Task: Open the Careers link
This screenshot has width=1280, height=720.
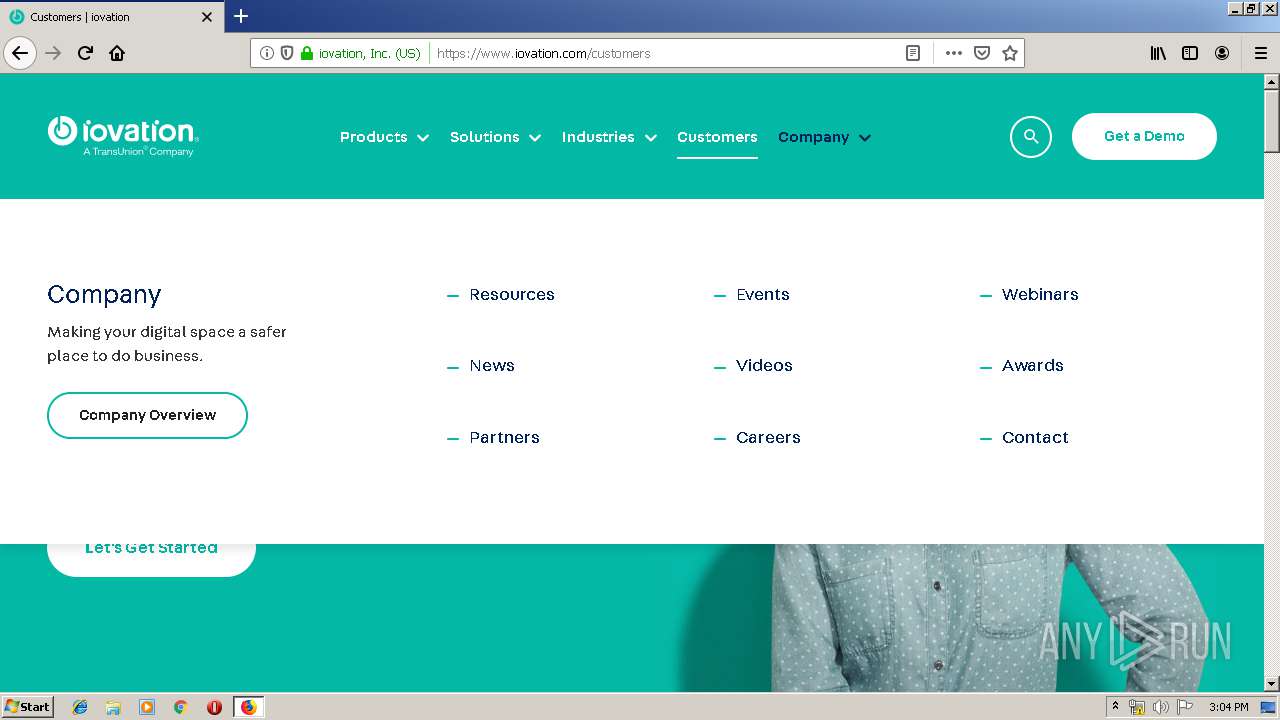Action: point(768,437)
